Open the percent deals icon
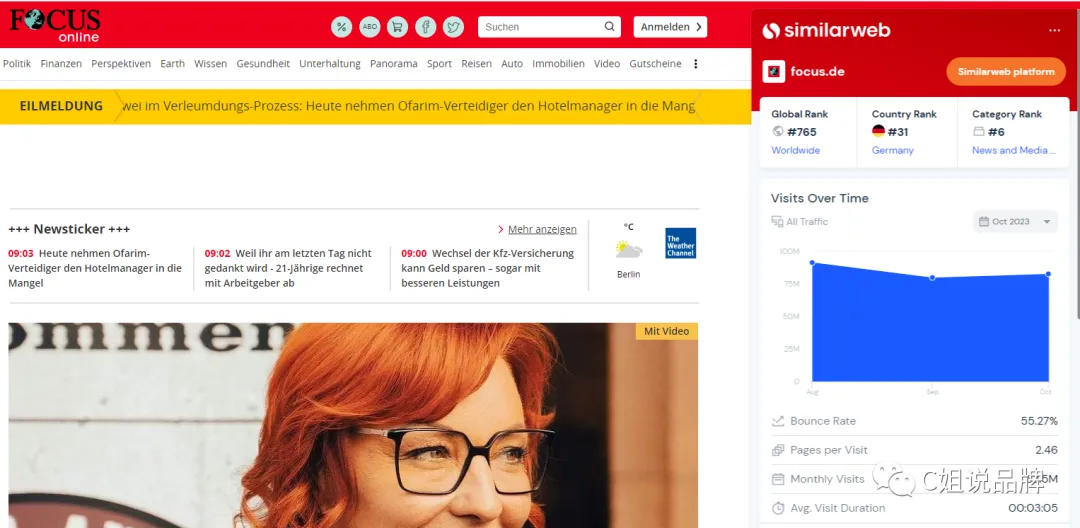 coord(342,27)
